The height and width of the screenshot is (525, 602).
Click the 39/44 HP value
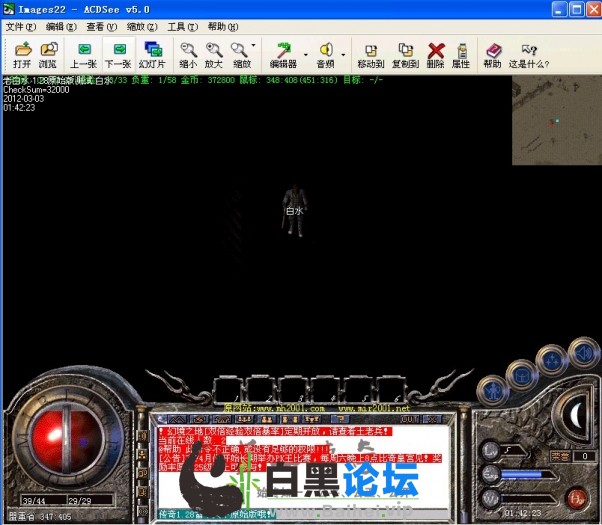34,501
